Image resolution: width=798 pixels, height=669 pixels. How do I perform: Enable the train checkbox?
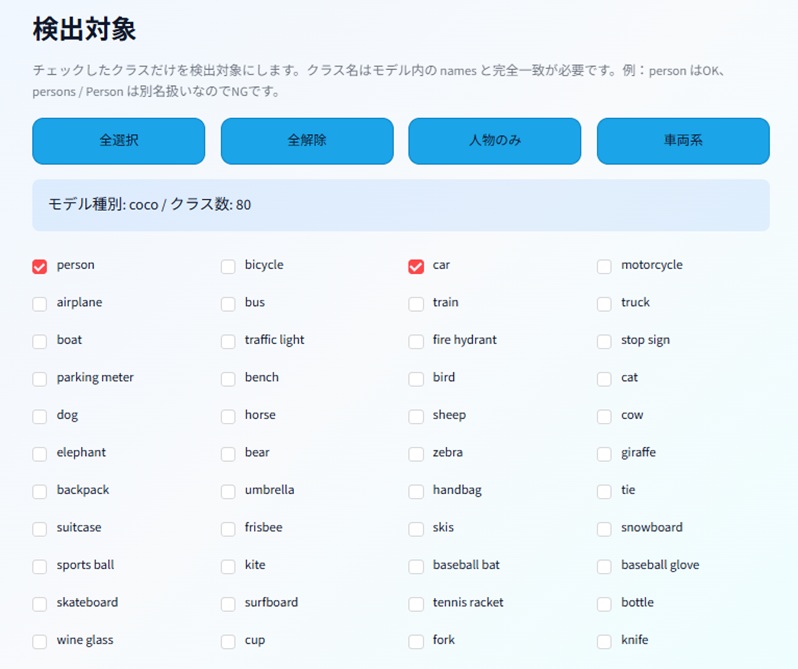(x=416, y=304)
